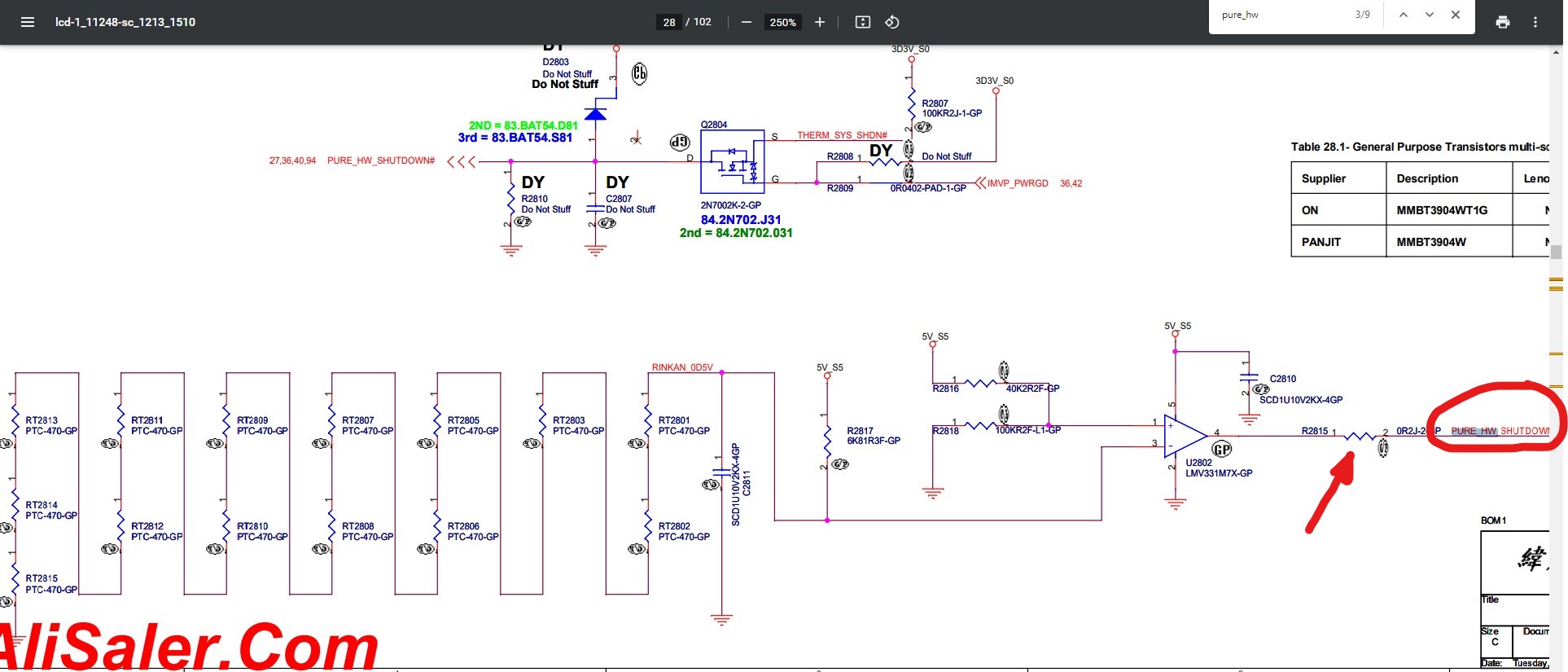Click the 250% zoom level field
Screen dimensions: 1568x672
coord(782,22)
